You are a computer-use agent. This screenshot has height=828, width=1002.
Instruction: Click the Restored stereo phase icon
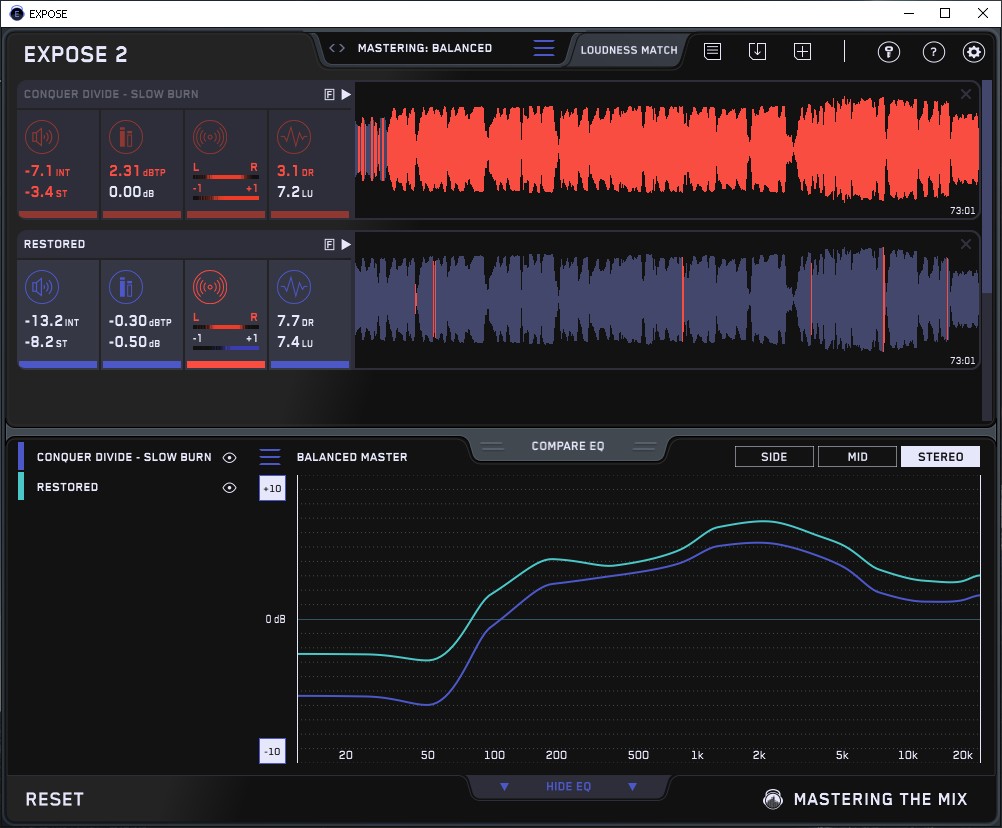coord(210,287)
